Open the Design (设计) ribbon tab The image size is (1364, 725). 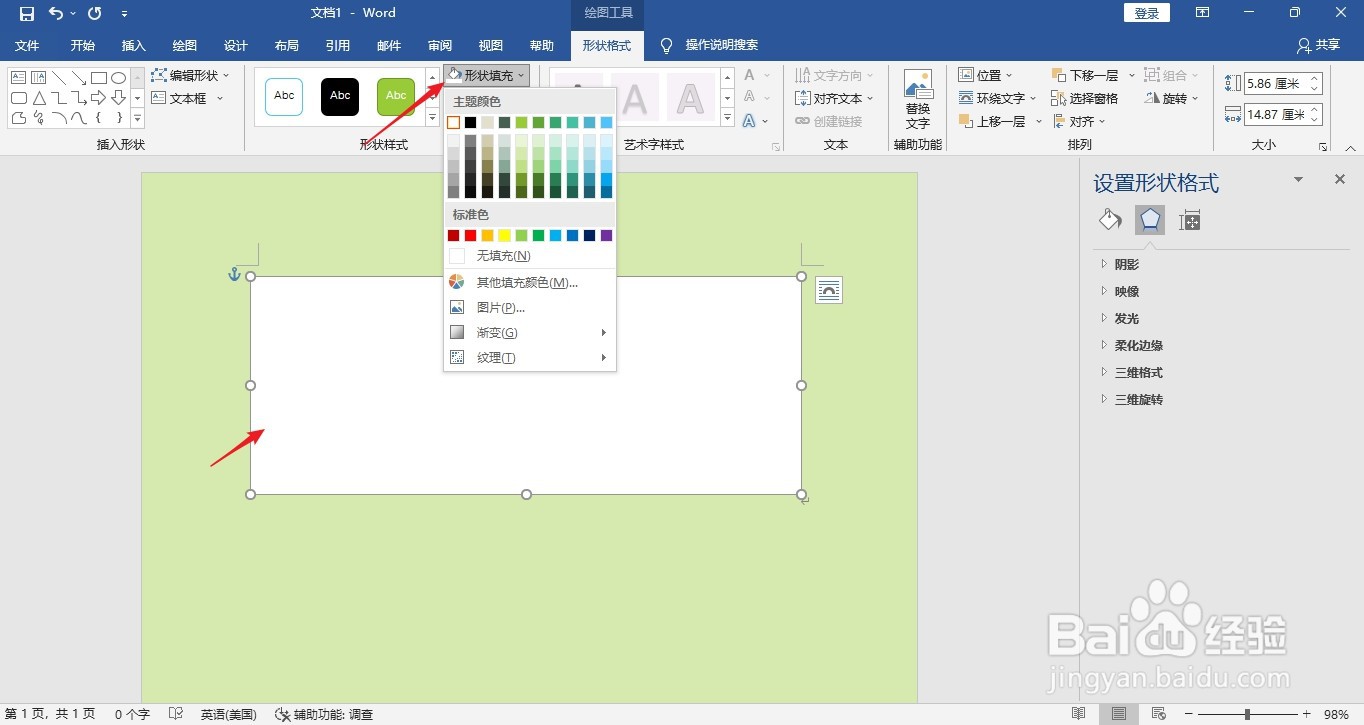coord(236,45)
